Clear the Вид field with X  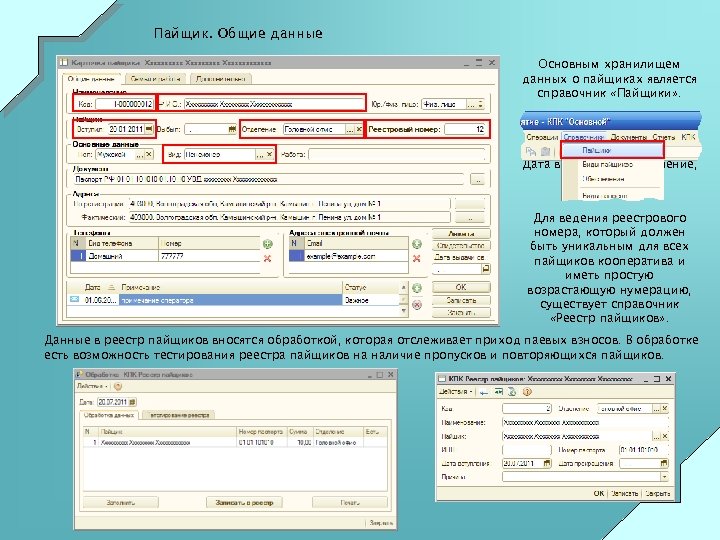tap(270, 155)
